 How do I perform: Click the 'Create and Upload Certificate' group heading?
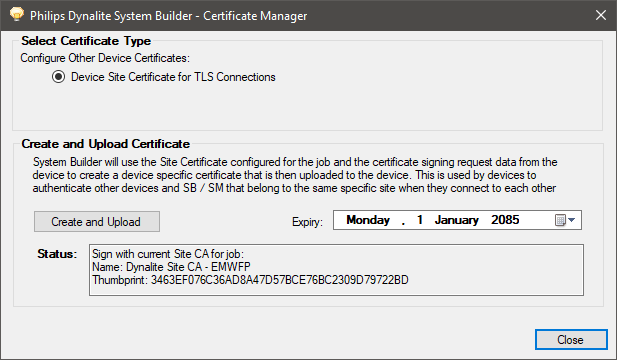105,144
